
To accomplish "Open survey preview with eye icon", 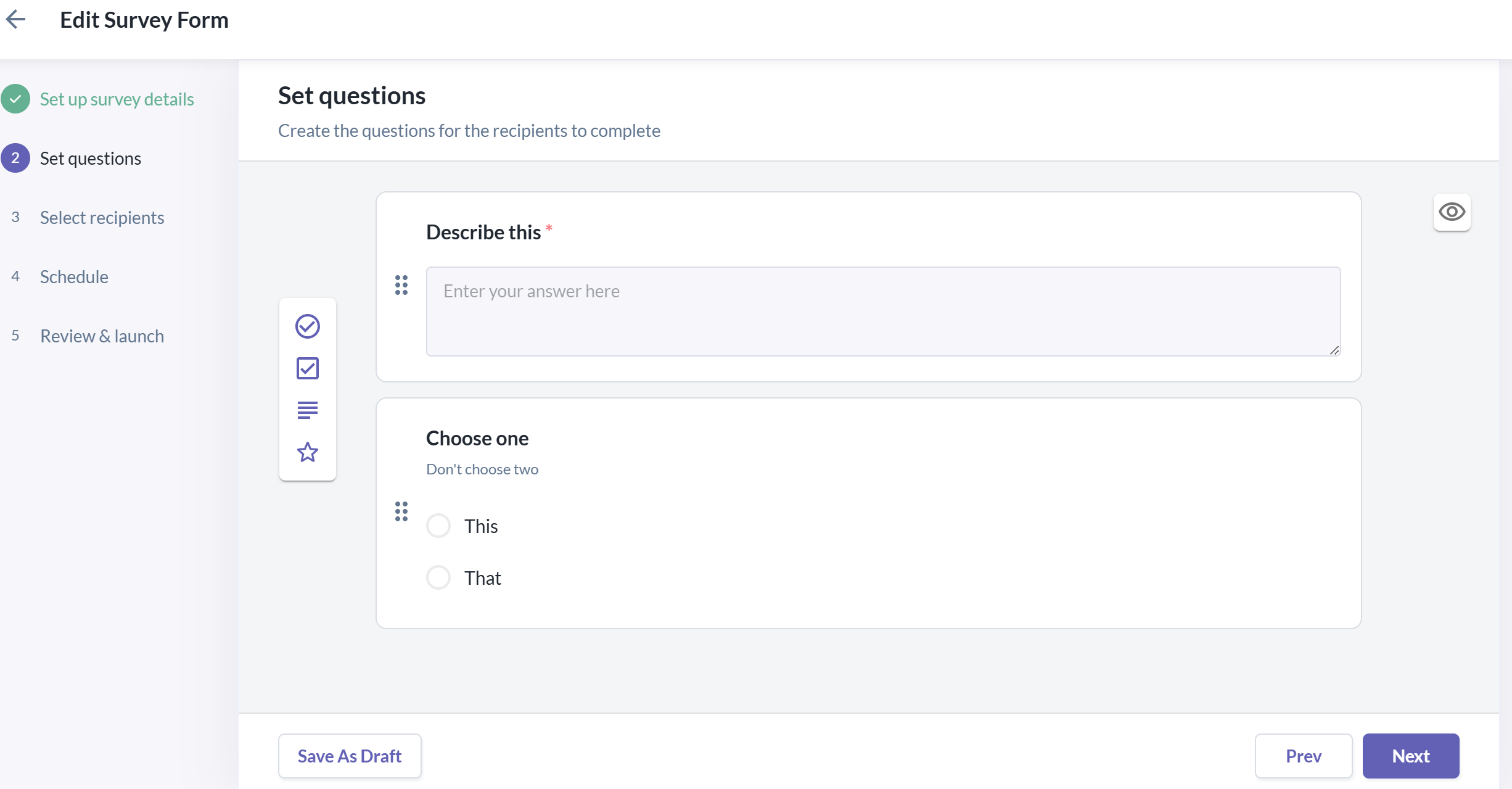I will [1452, 212].
